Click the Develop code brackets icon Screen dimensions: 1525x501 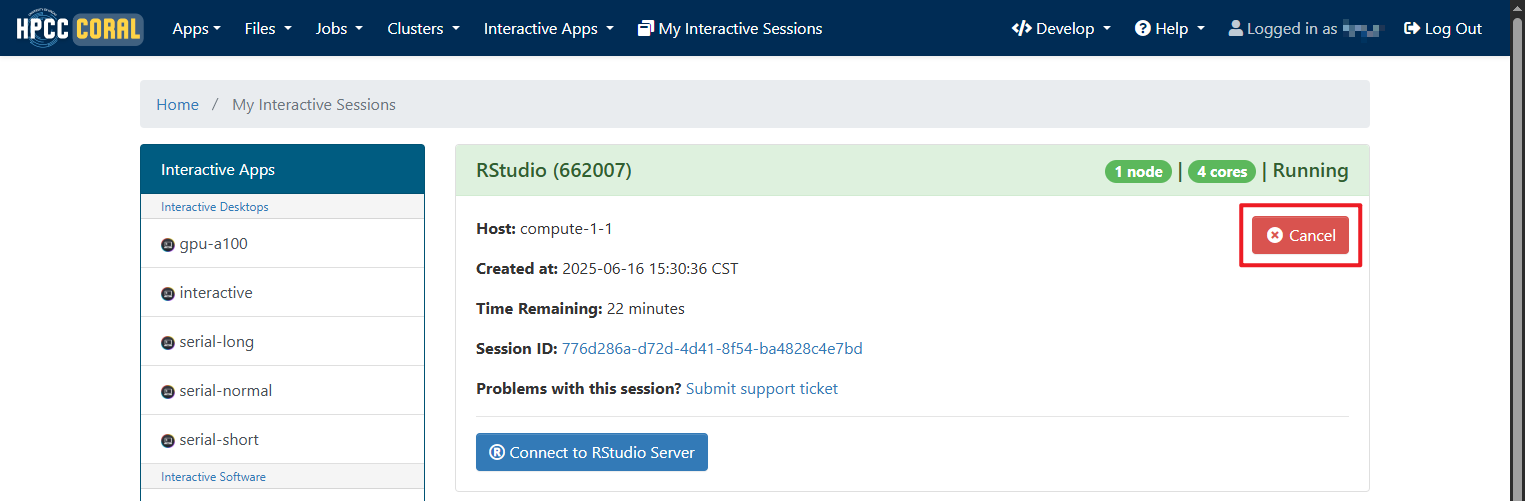click(x=1021, y=29)
